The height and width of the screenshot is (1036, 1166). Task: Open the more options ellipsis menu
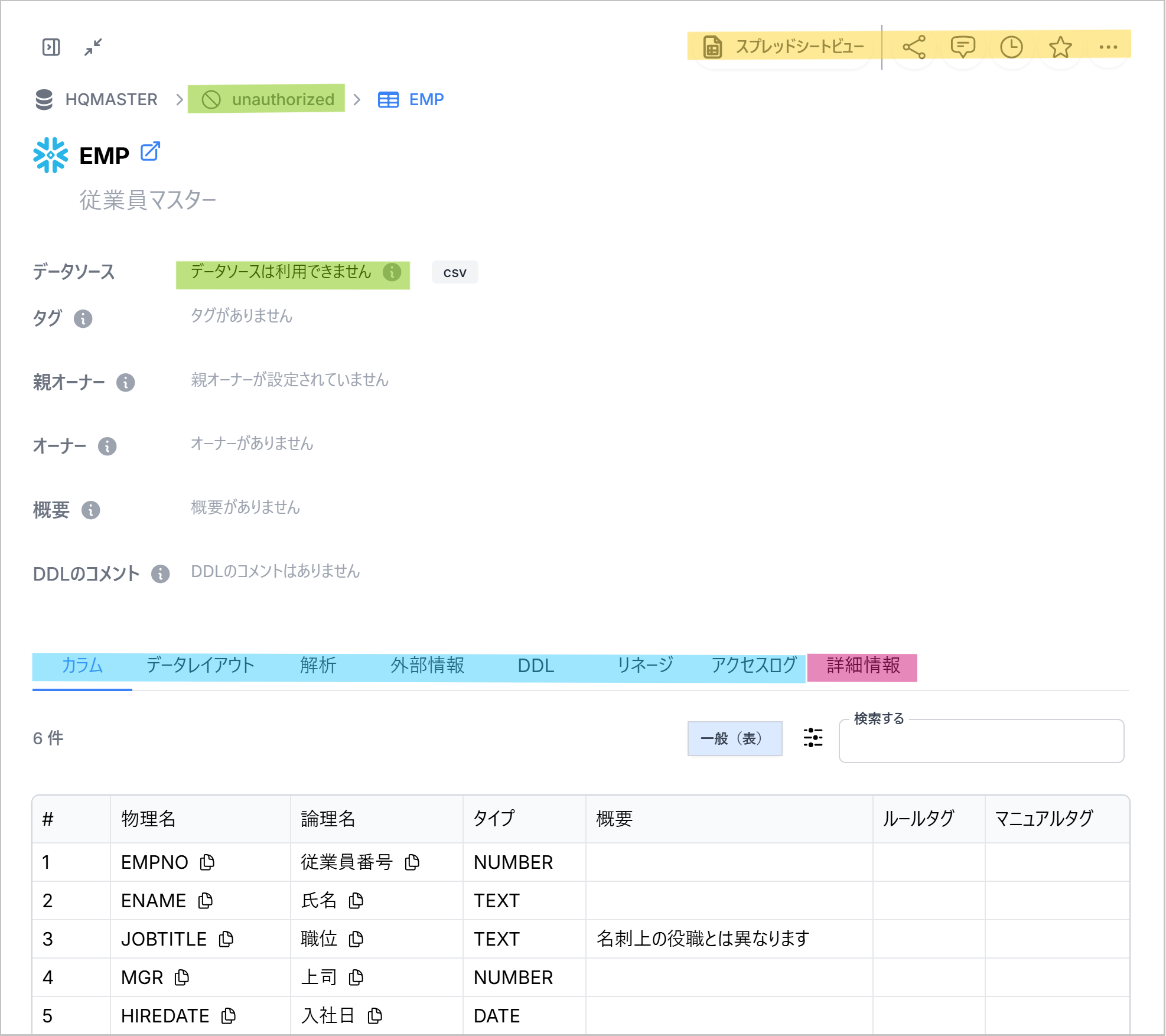pos(1109,47)
